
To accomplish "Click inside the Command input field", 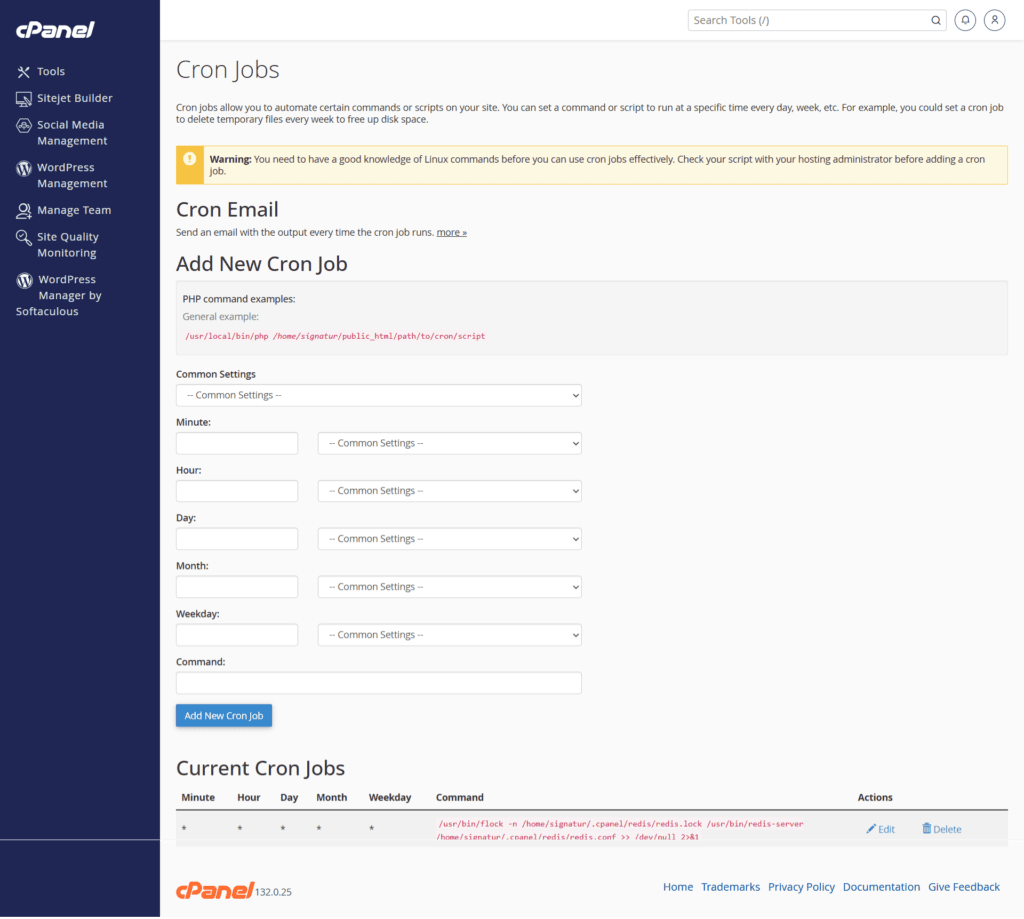I will (x=378, y=682).
